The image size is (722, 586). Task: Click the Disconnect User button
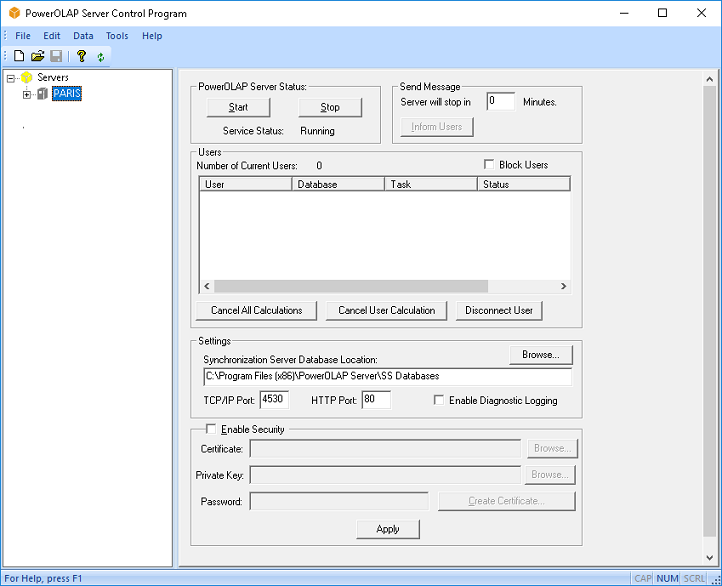pyautogui.click(x=499, y=311)
